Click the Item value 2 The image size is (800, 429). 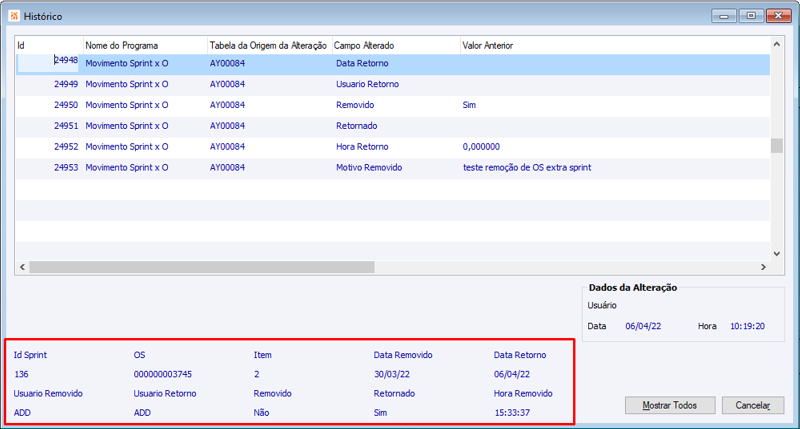[257, 374]
